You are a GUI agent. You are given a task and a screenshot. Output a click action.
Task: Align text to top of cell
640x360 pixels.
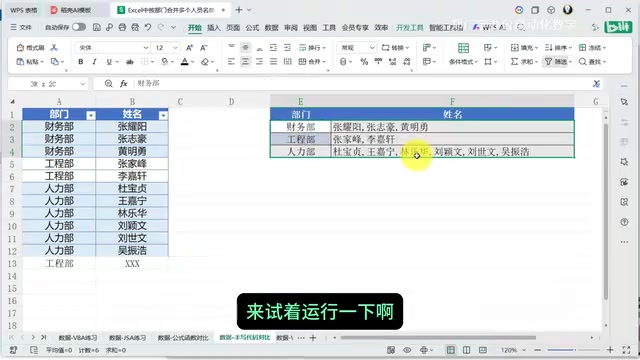[231, 47]
